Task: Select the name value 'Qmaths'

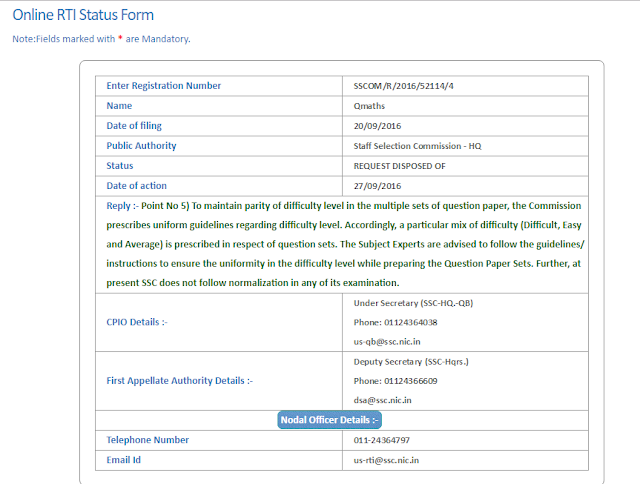Action: click(x=369, y=106)
